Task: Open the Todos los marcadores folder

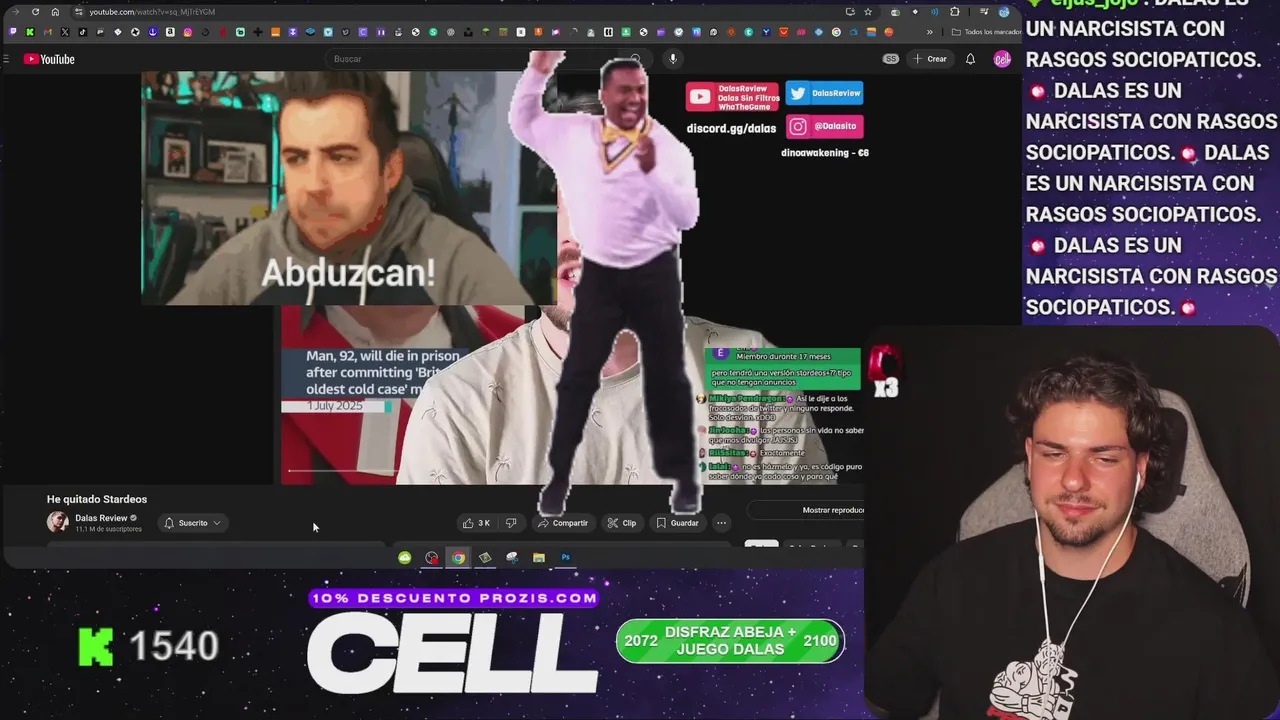Action: [986, 32]
